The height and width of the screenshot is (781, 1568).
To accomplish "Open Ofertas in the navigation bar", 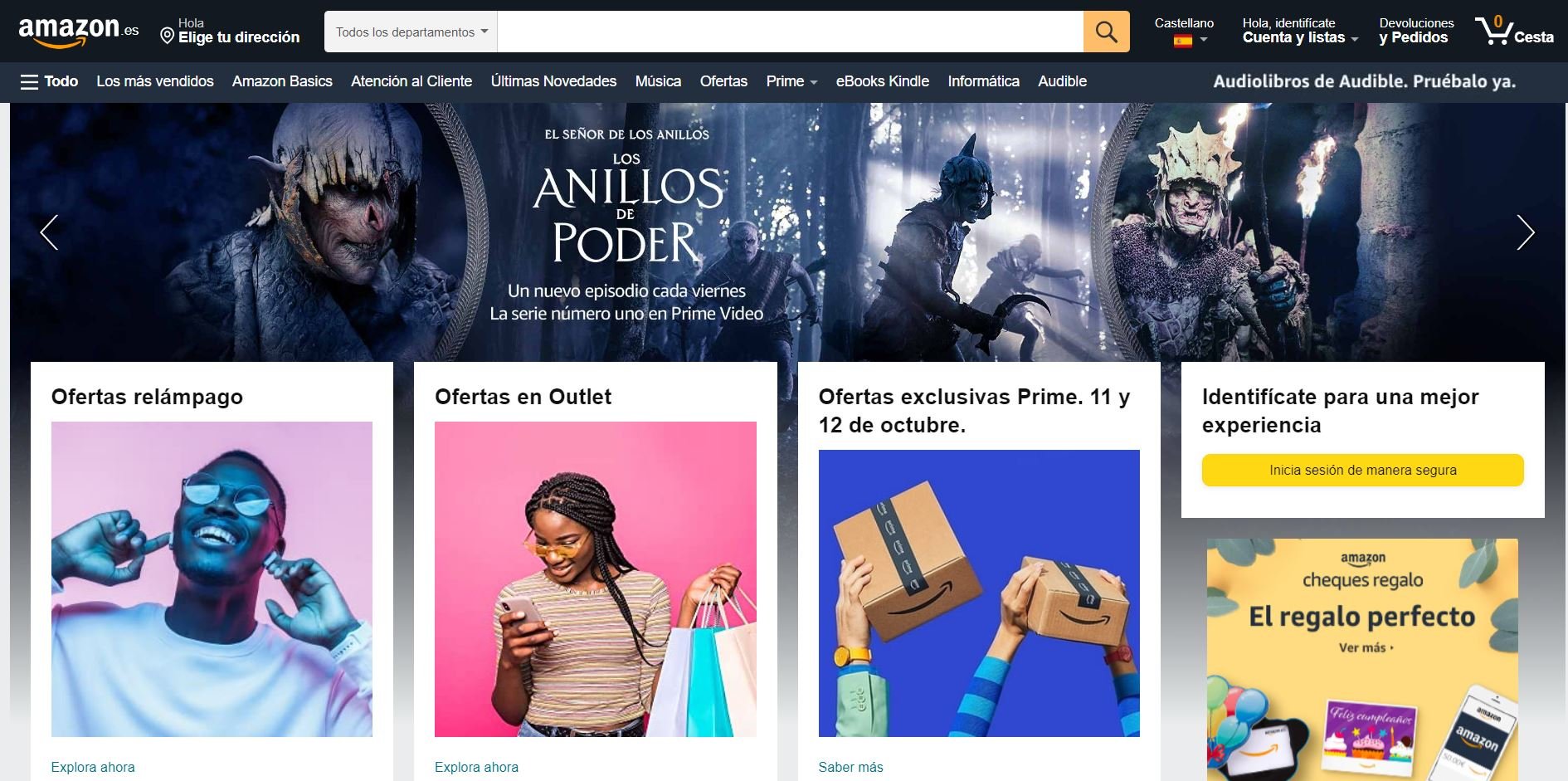I will click(723, 81).
